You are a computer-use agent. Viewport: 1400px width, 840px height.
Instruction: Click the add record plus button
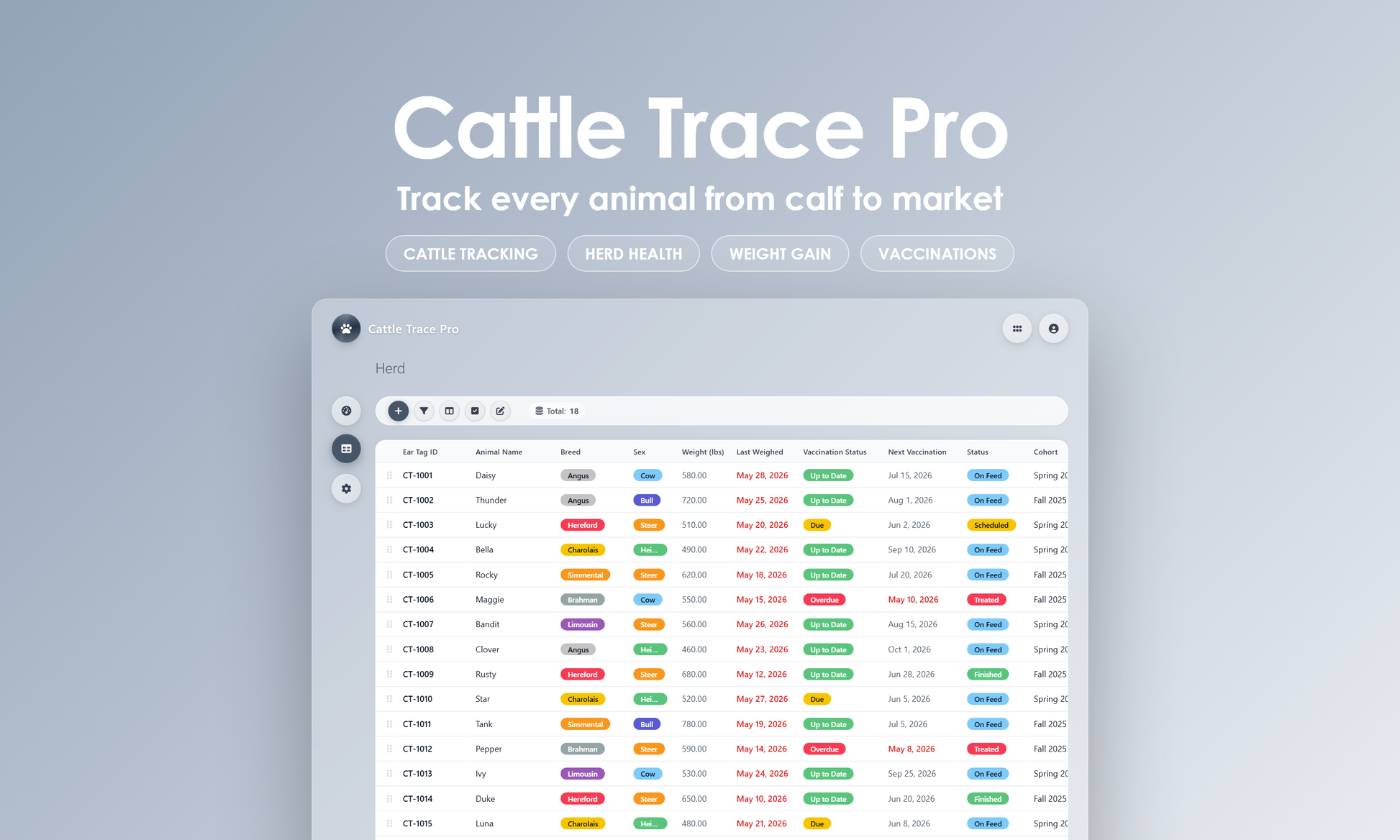point(398,411)
